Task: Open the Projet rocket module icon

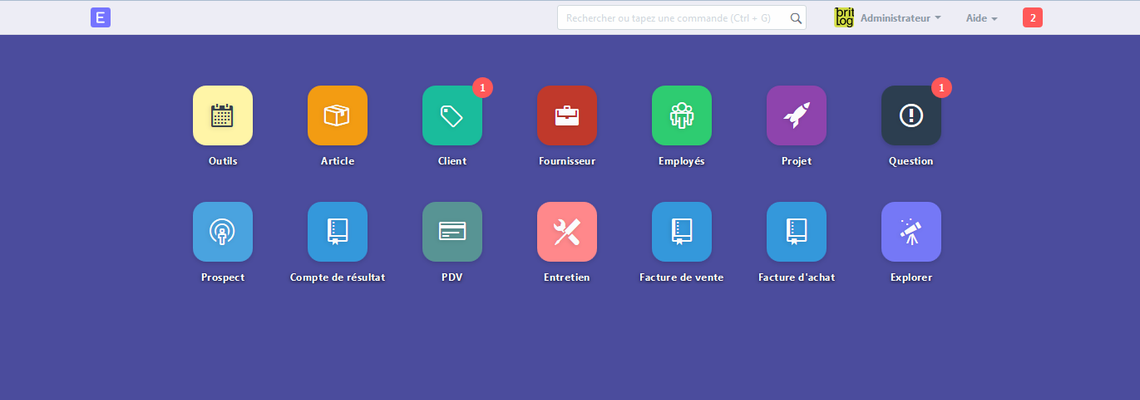Action: click(x=796, y=116)
